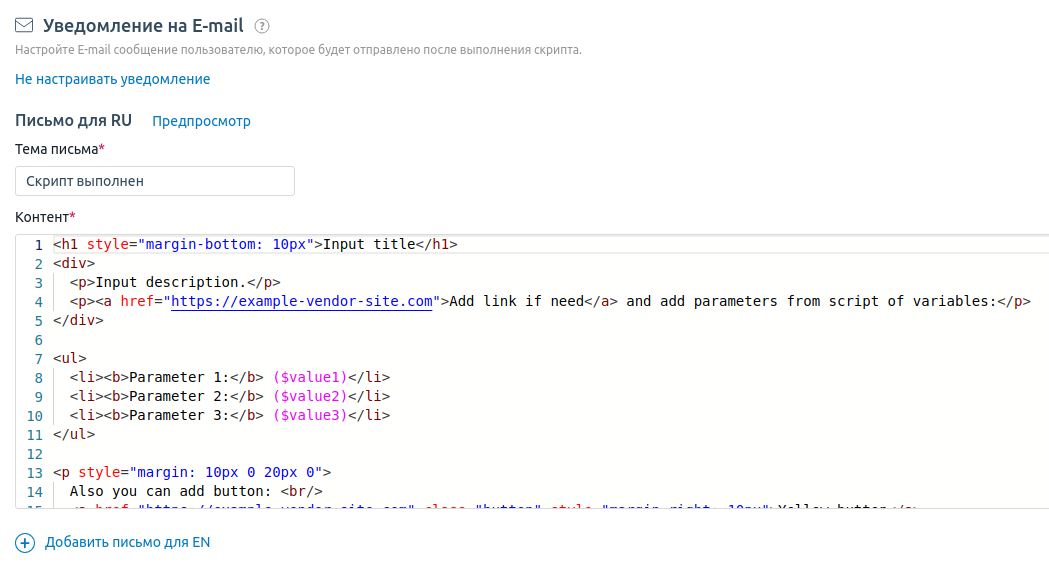Click the envelope icon beside the heading

pyautogui.click(x=24, y=26)
